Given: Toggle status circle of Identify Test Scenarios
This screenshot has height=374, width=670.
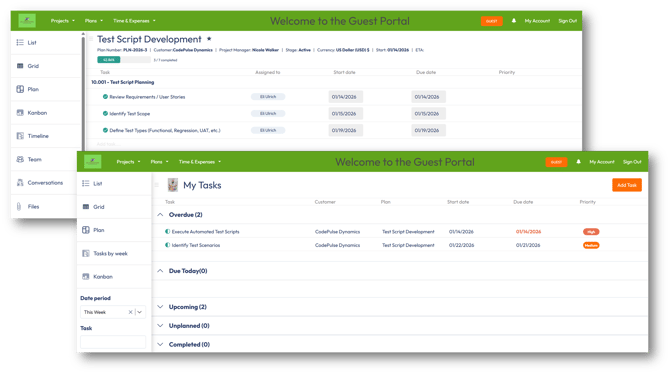Looking at the screenshot, I should click(x=168, y=245).
